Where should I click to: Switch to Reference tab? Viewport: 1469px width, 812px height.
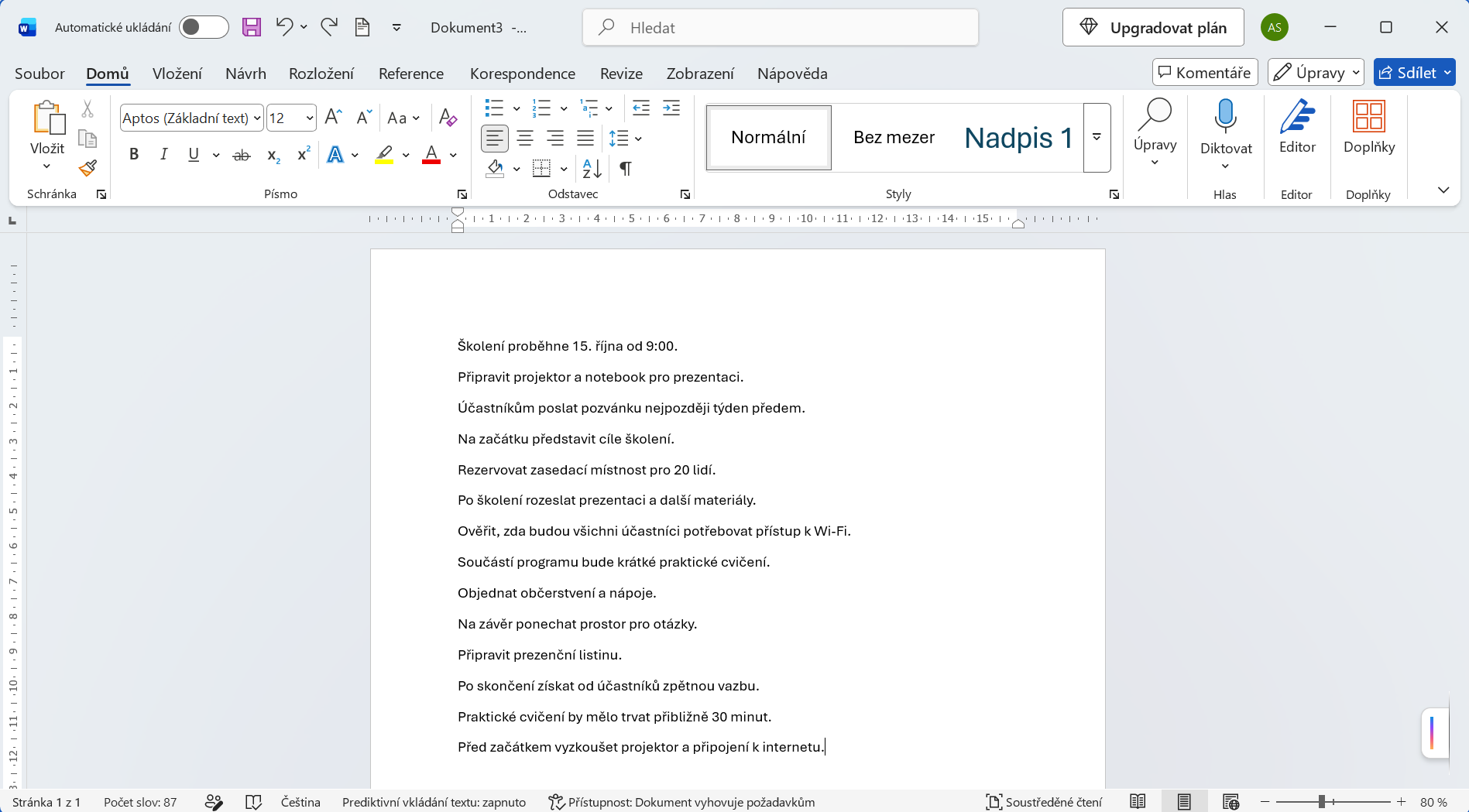(411, 74)
